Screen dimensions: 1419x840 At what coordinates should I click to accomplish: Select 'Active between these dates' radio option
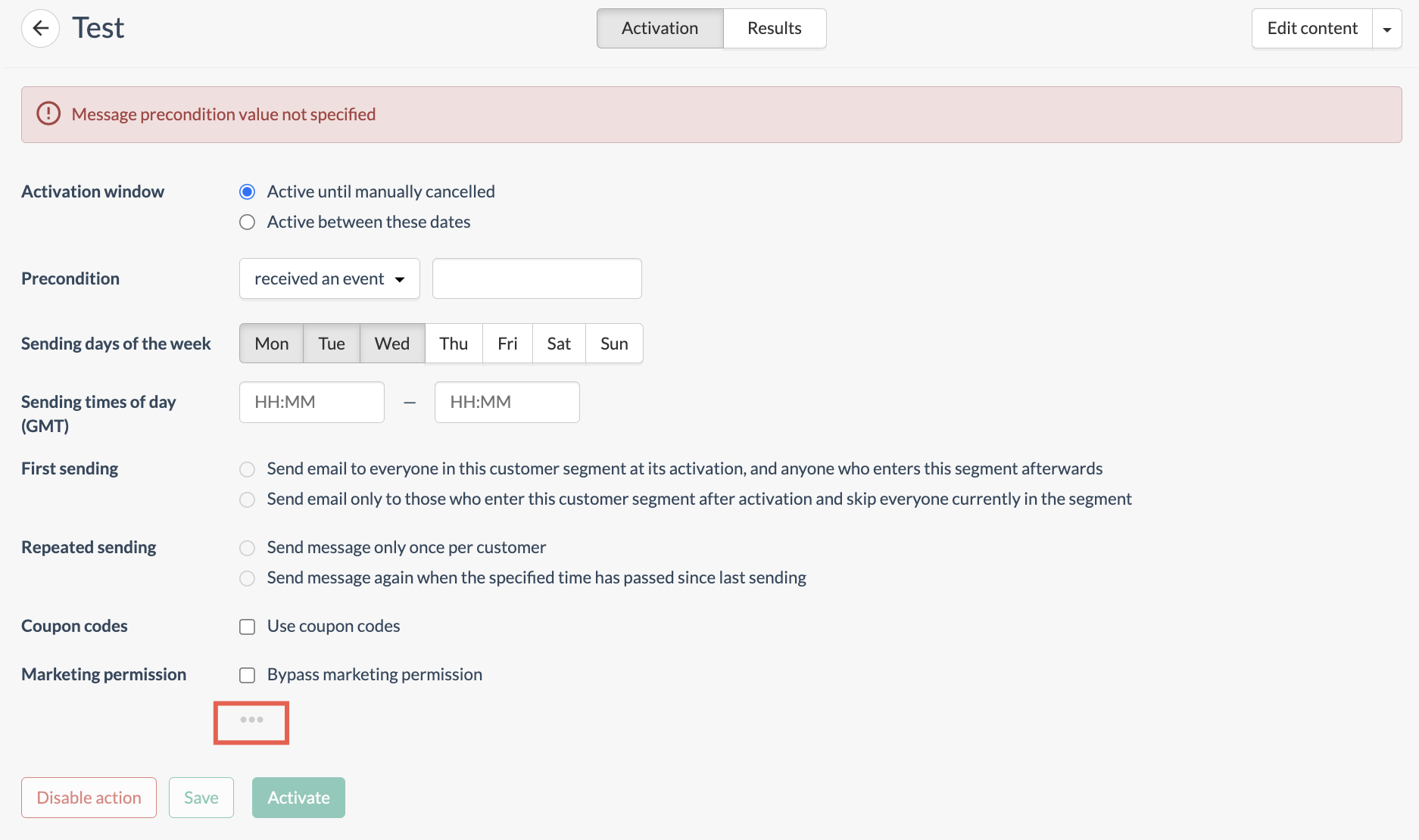point(248,222)
